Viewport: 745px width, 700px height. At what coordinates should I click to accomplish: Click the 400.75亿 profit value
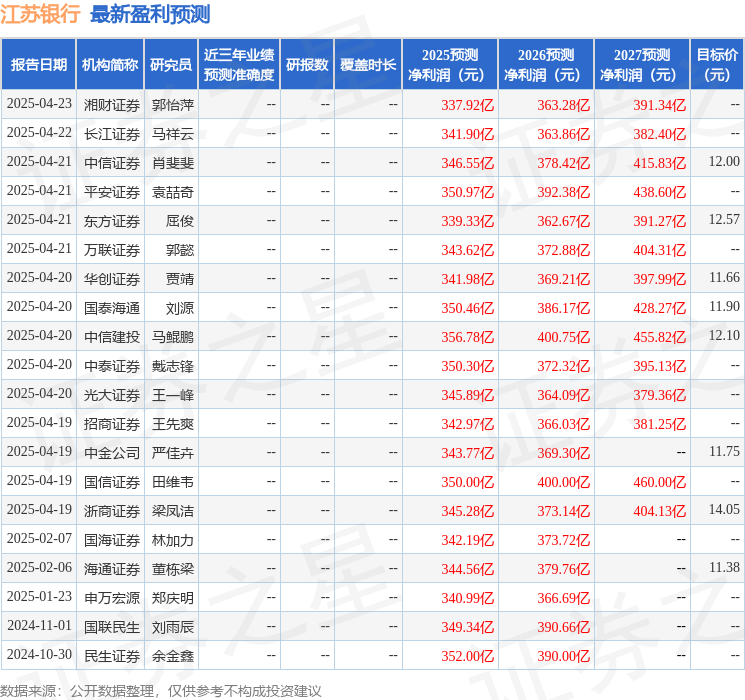point(564,337)
